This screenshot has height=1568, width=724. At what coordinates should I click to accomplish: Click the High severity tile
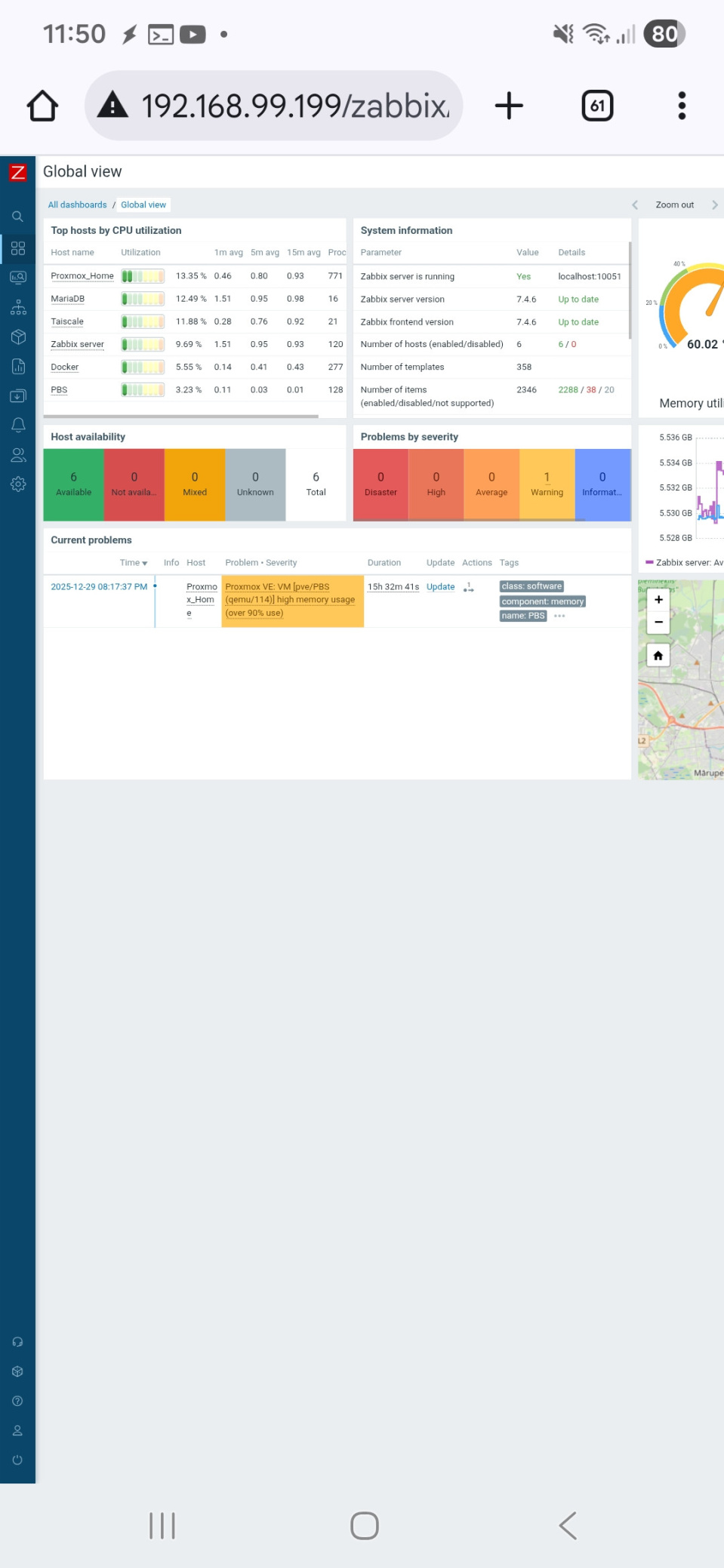436,484
